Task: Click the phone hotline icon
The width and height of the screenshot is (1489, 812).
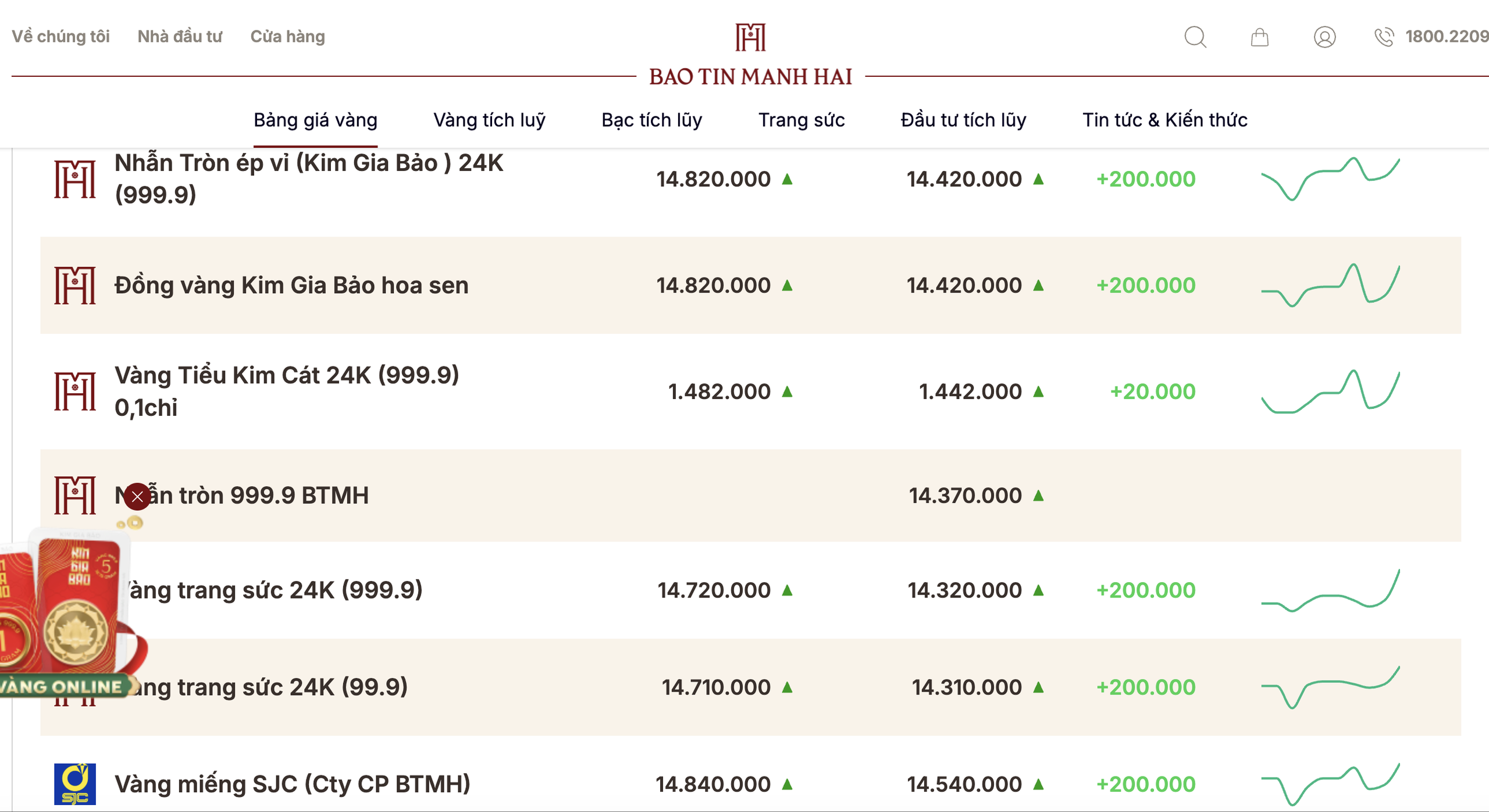Action: (x=1384, y=37)
